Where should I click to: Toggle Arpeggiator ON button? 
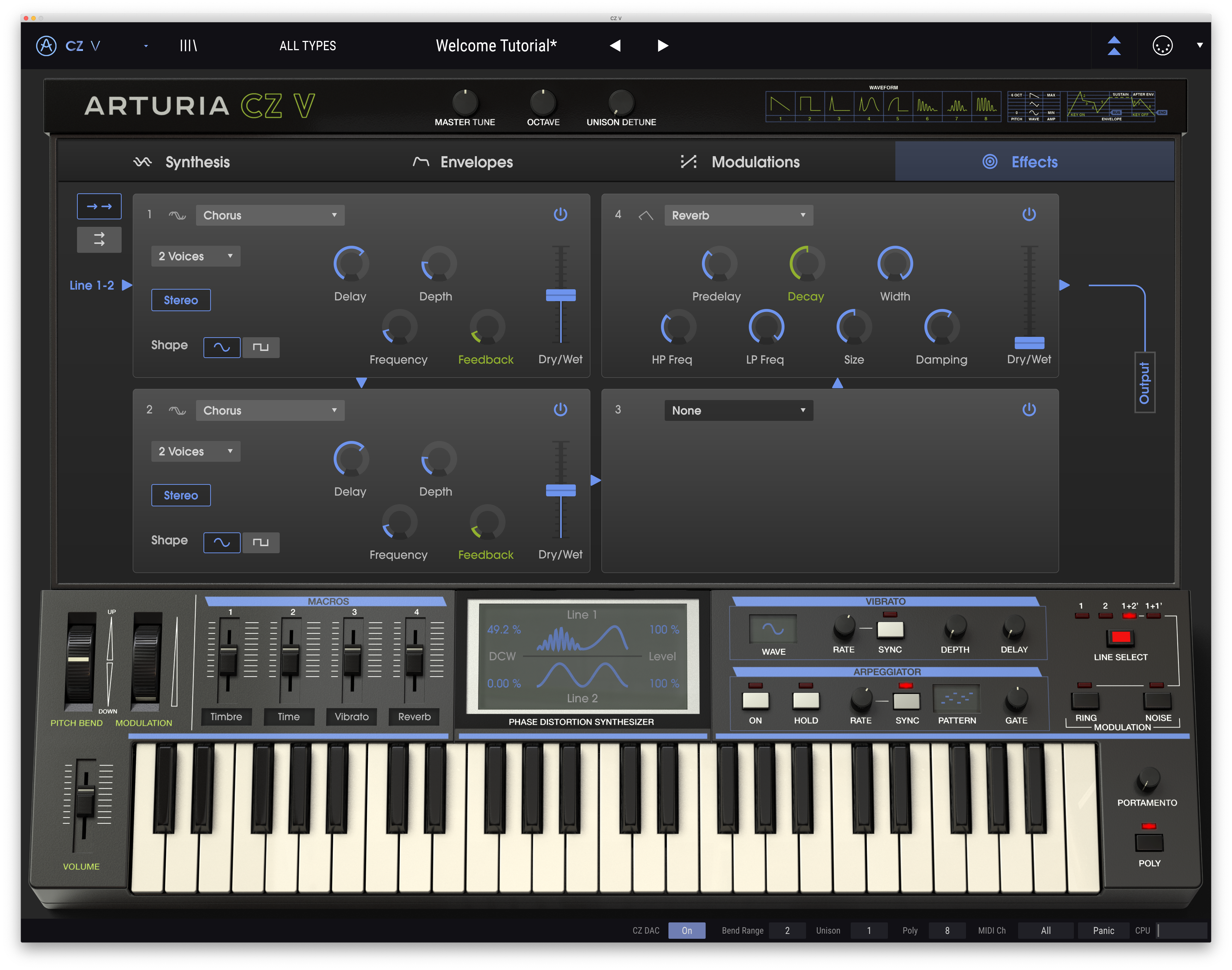click(755, 700)
